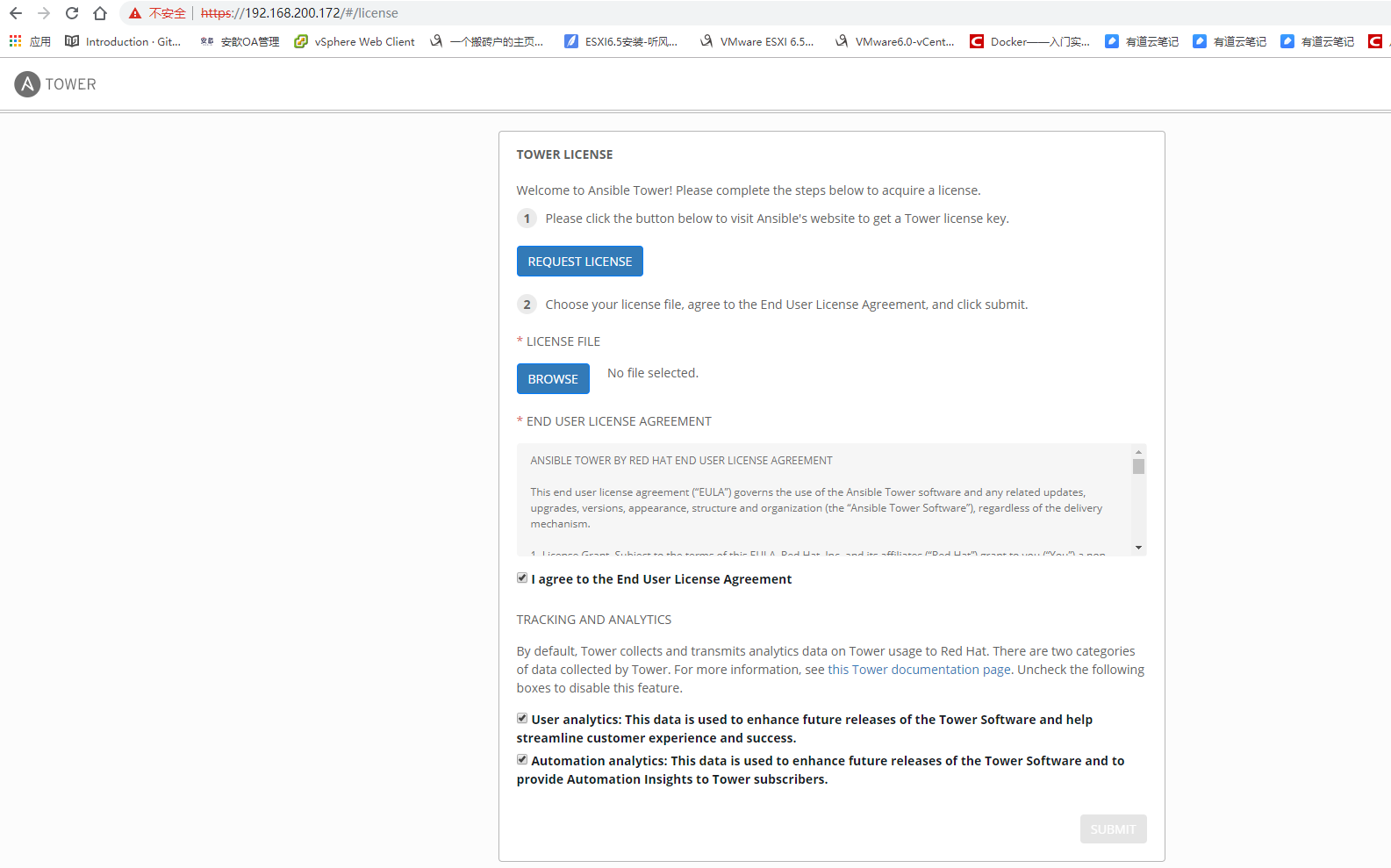
Task: Go back to the previous page
Action: 16,13
